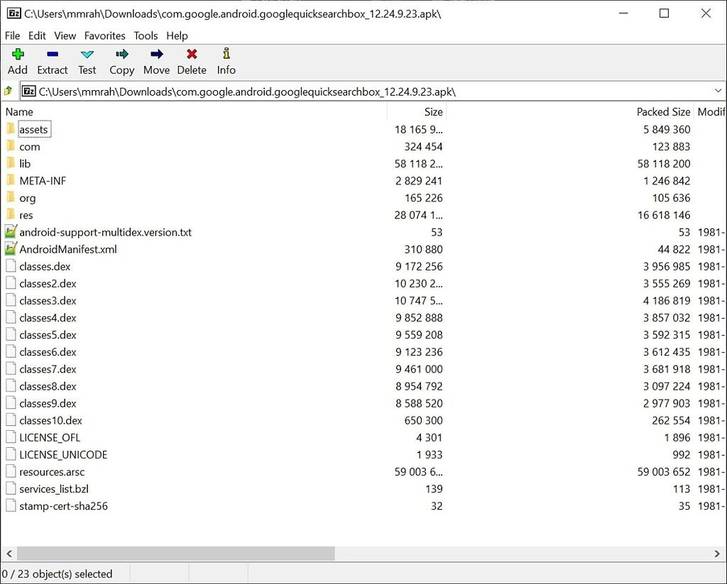The height and width of the screenshot is (584, 727).
Task: Maximize the 7-Zip window
Action: (664, 13)
